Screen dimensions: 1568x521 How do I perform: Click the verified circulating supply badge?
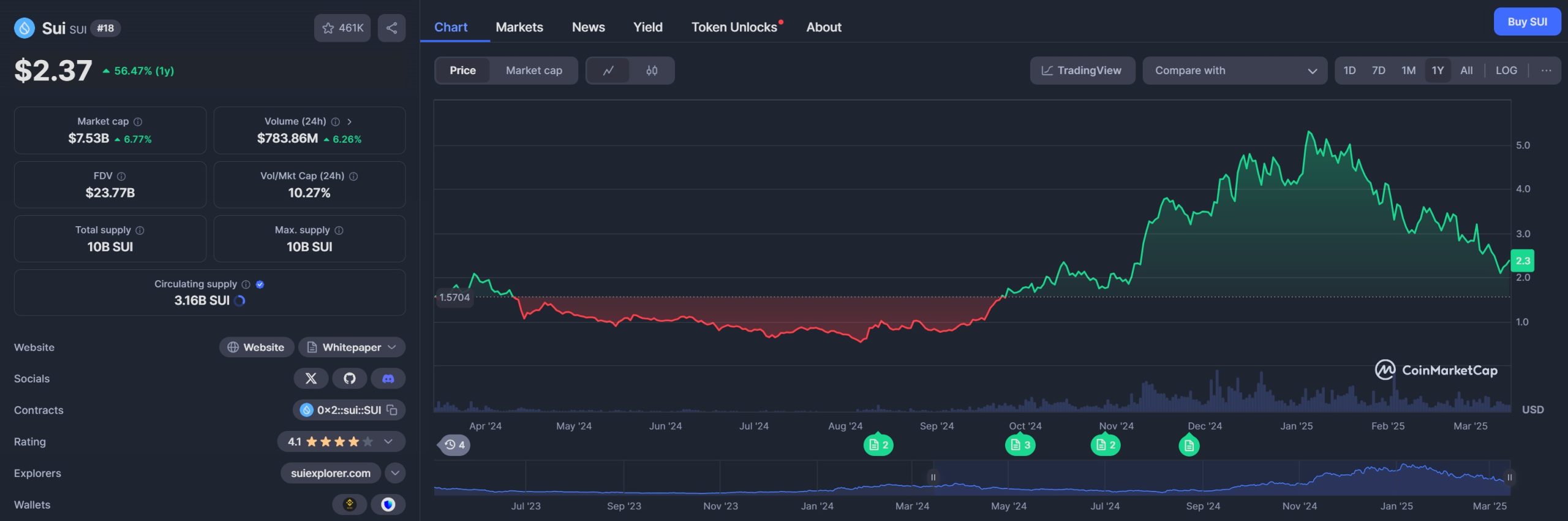[260, 284]
